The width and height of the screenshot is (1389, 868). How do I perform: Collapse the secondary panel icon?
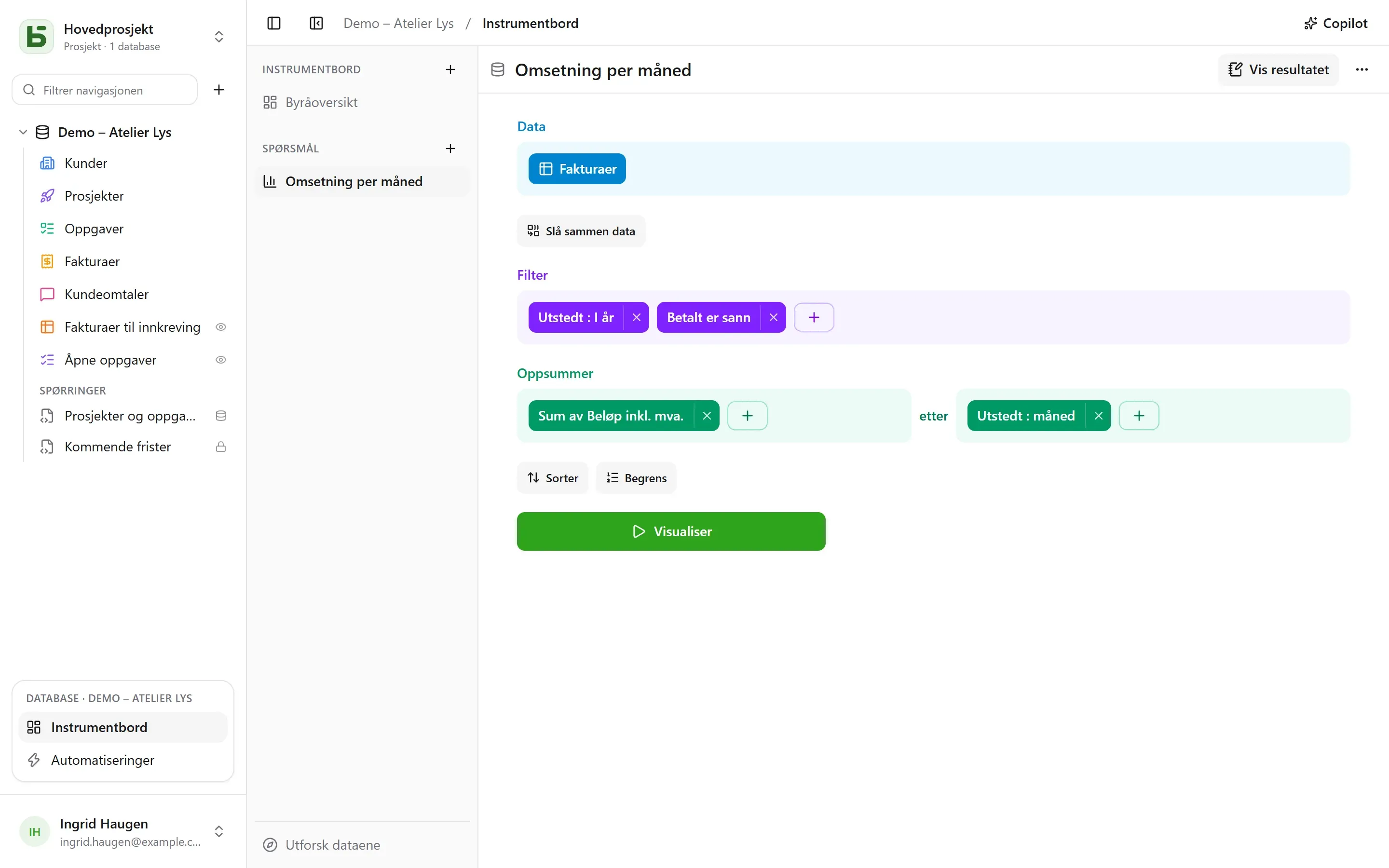pyautogui.click(x=316, y=24)
